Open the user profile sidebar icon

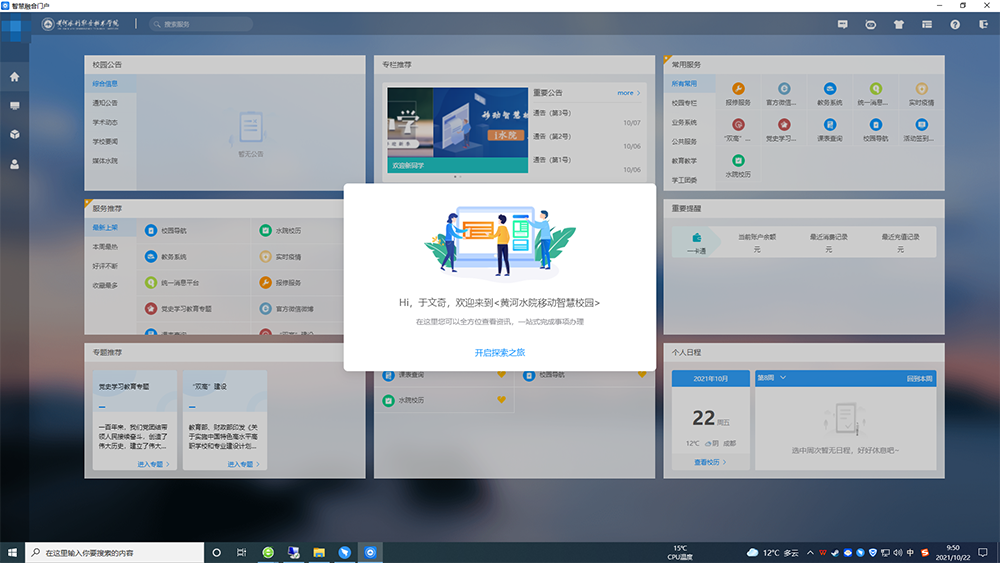[x=14, y=164]
